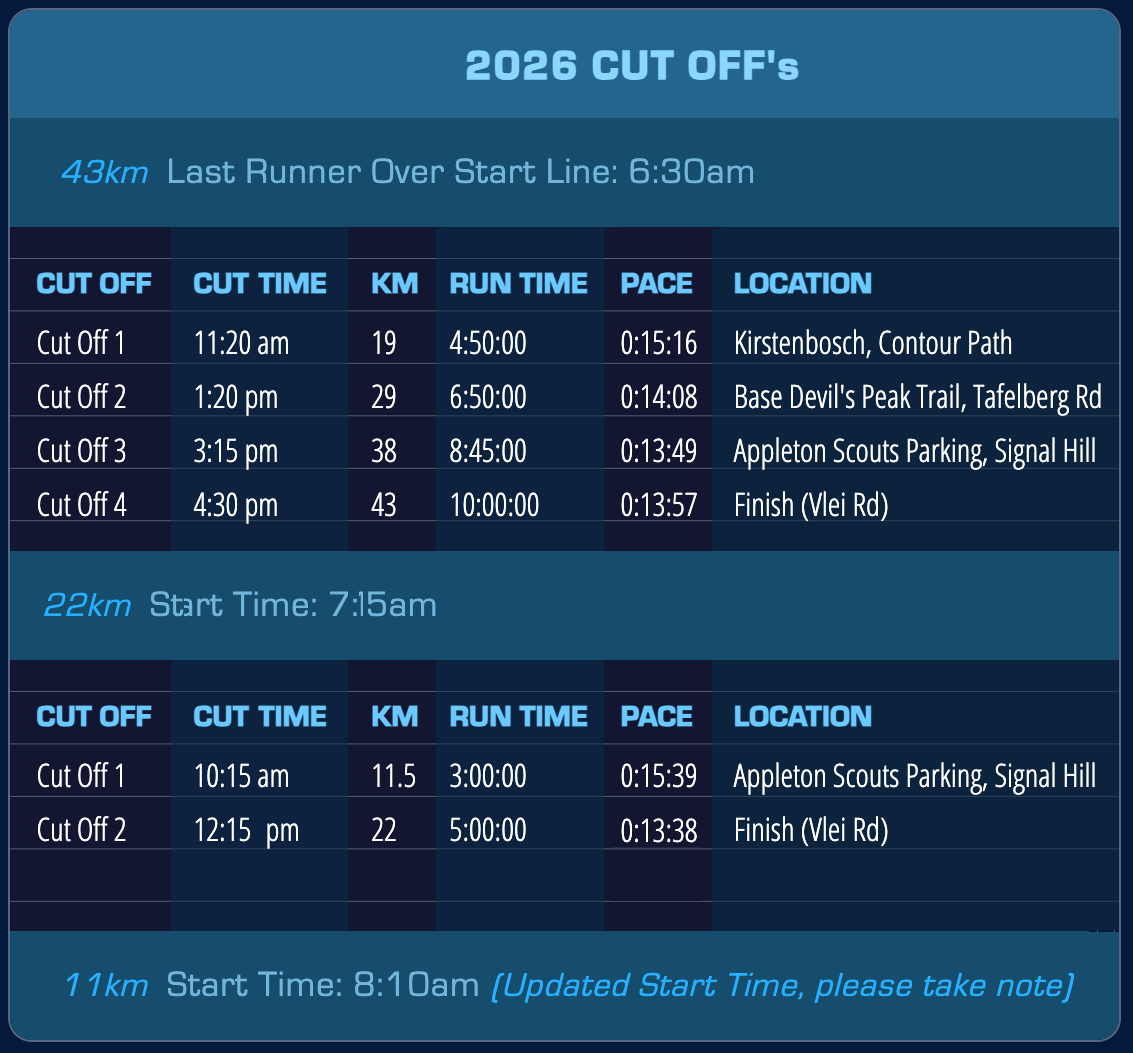Select the 4:30 pm cut time cell

pos(236,505)
